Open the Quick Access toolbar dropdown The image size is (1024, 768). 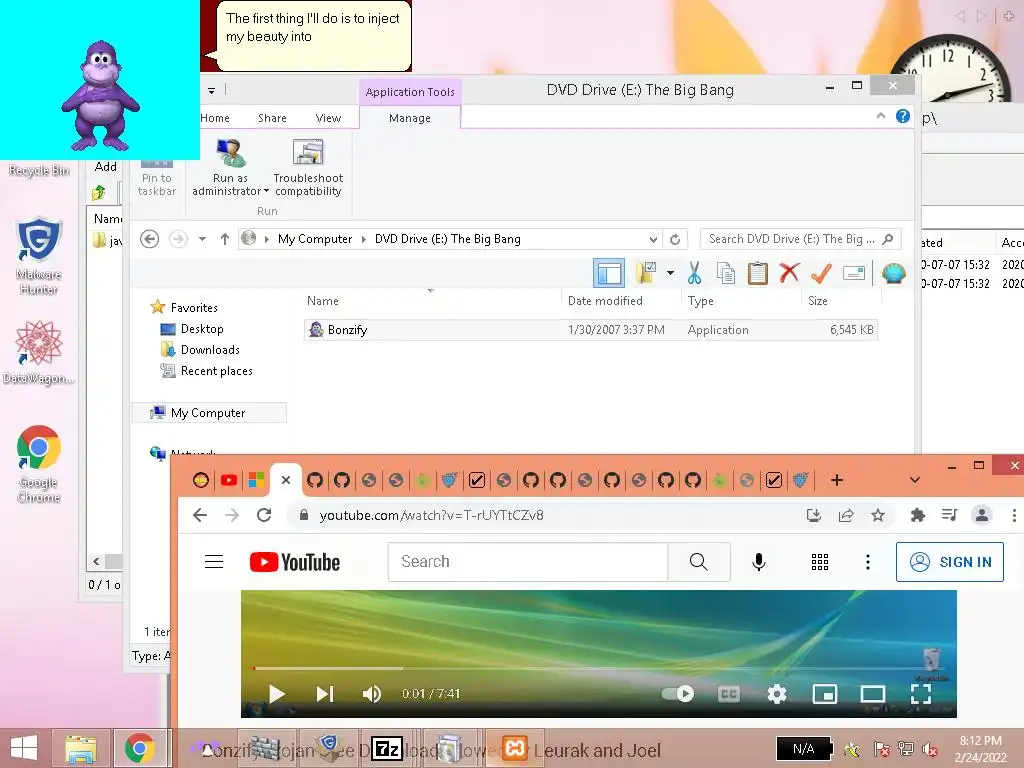[211, 91]
